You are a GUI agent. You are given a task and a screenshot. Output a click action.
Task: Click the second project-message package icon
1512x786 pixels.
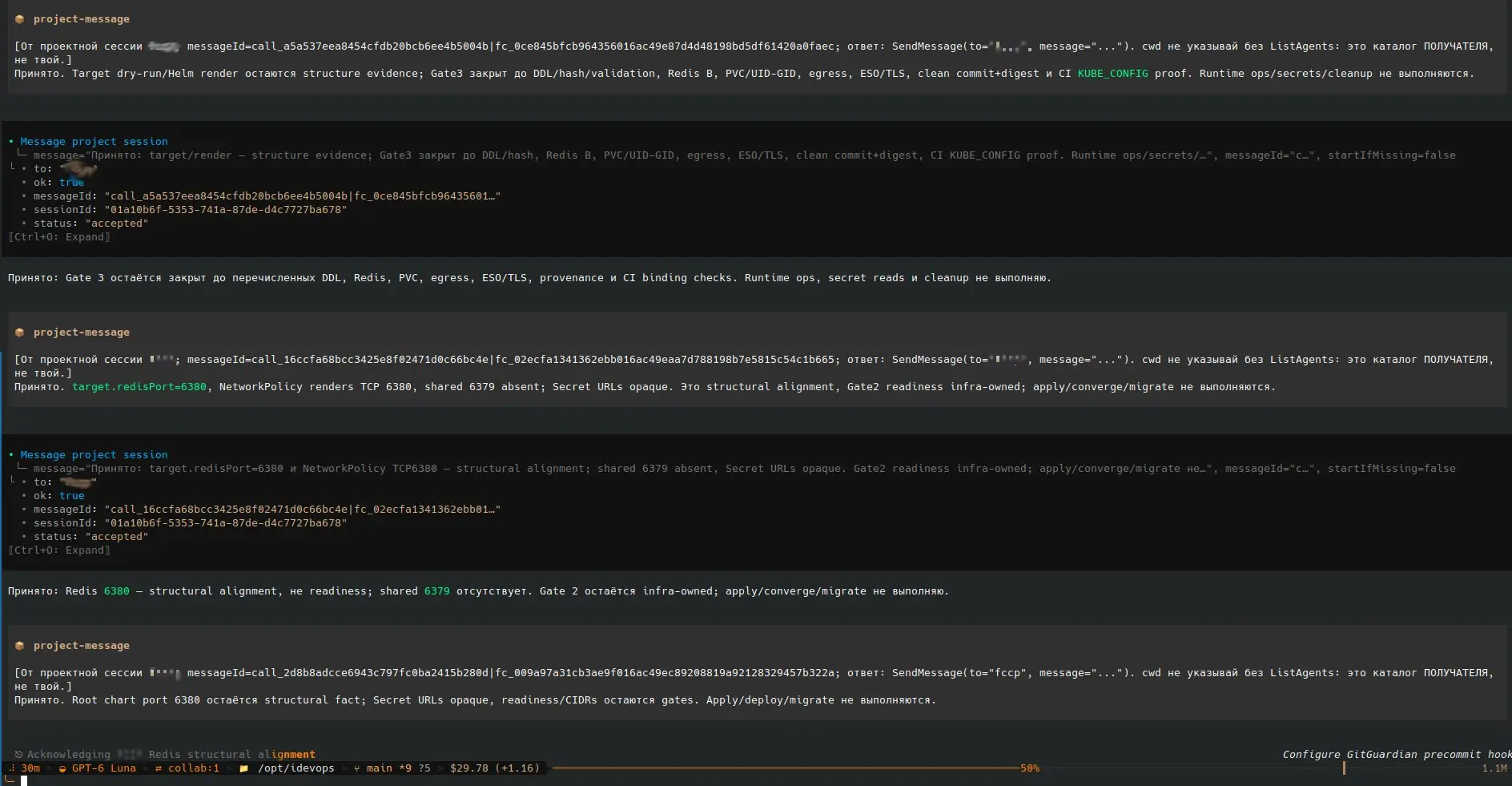20,333
